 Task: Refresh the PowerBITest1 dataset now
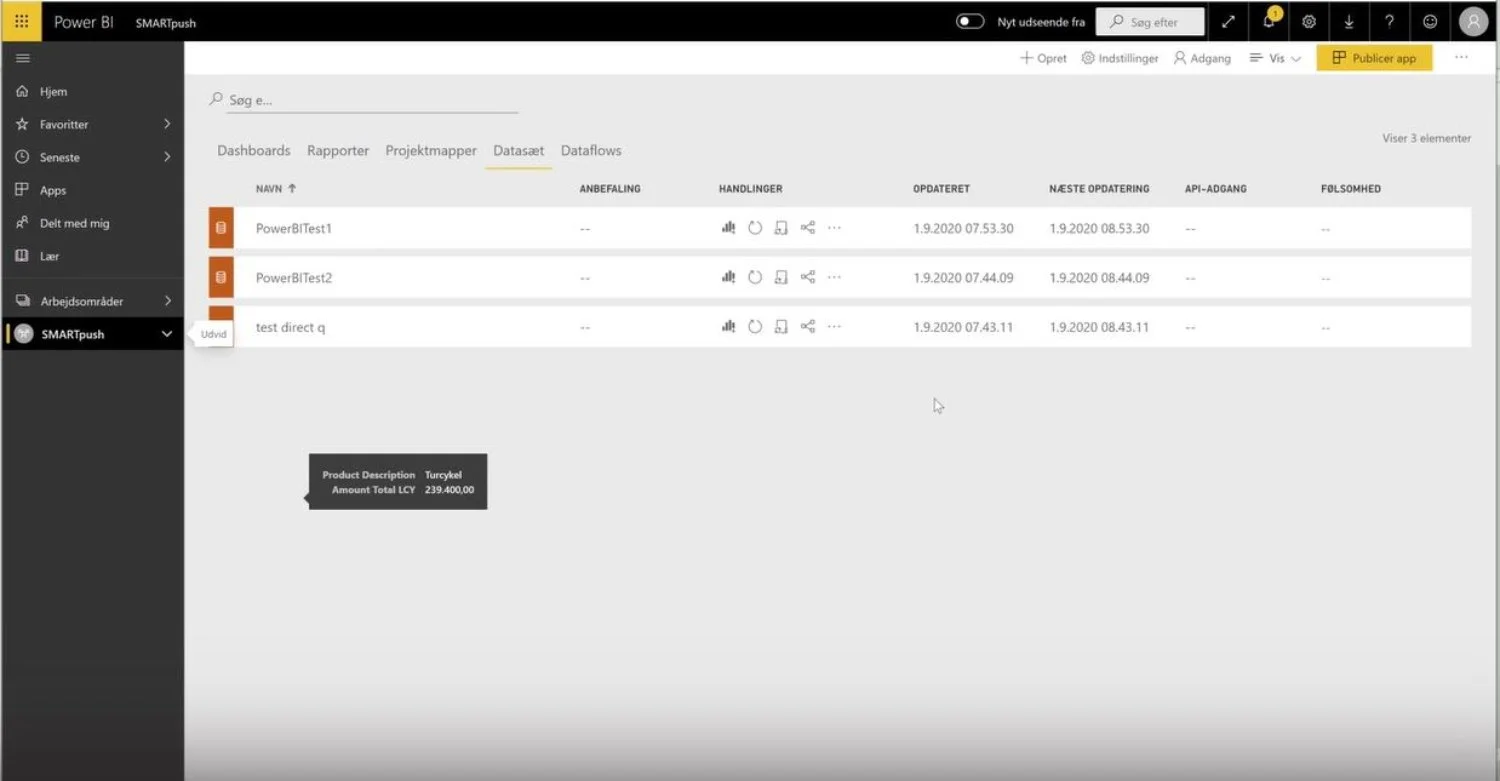click(755, 227)
